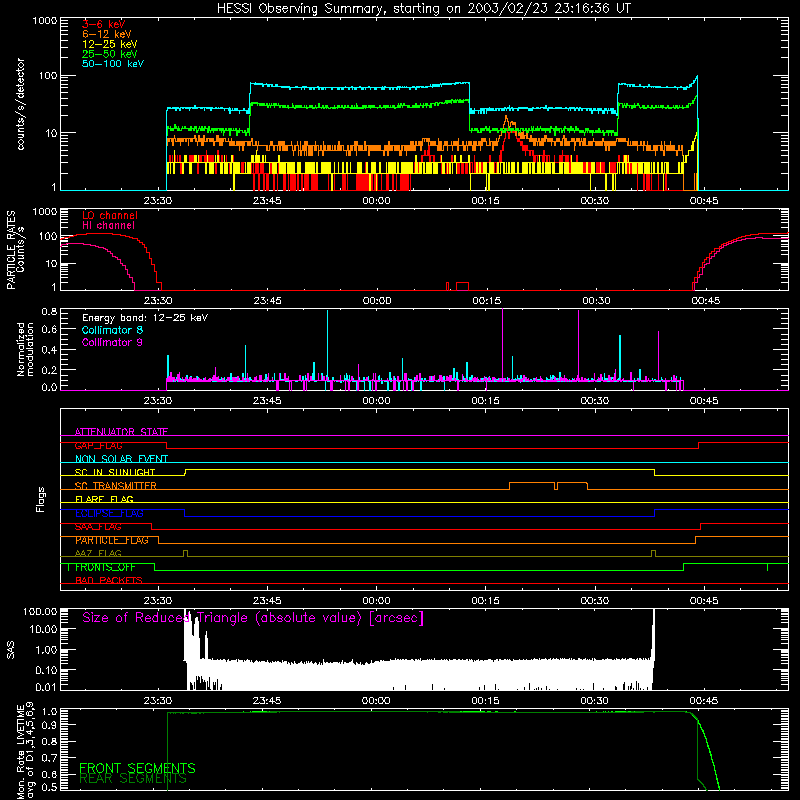This screenshot has height=800, width=800.
Task: Click the 0.10 tick on the SAS axis
Action: (46, 670)
